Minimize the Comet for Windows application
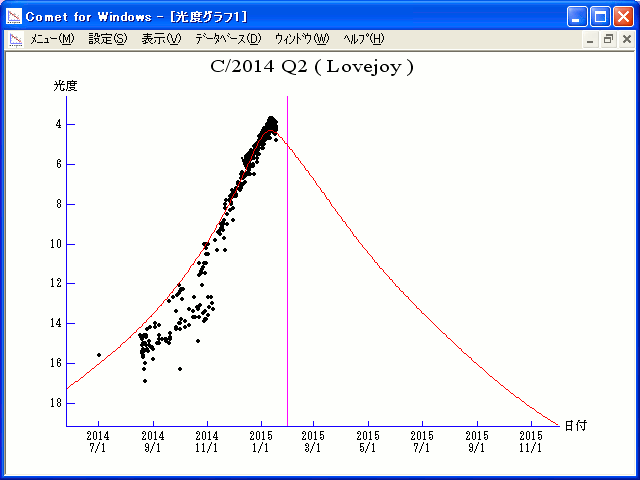This screenshot has height=480, width=640. point(577,17)
